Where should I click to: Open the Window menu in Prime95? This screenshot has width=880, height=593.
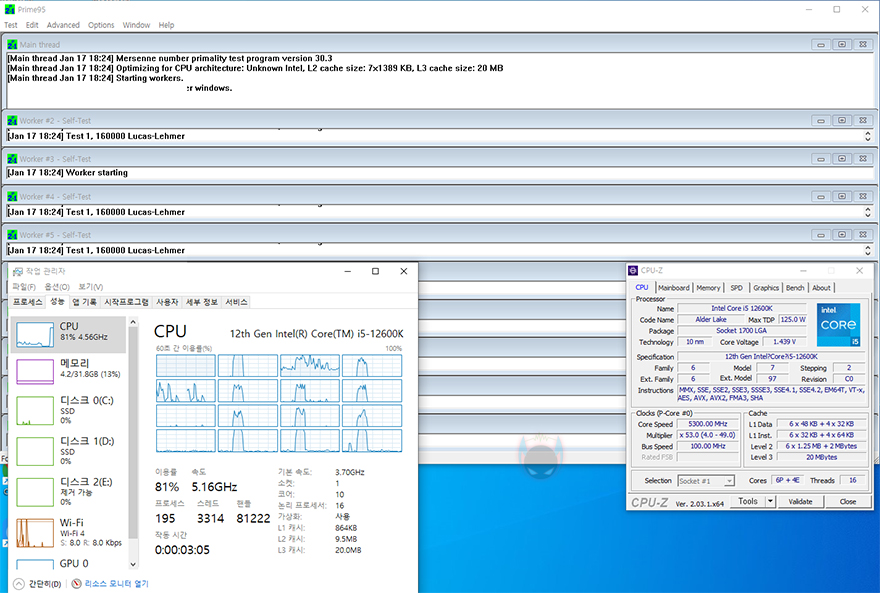136,25
